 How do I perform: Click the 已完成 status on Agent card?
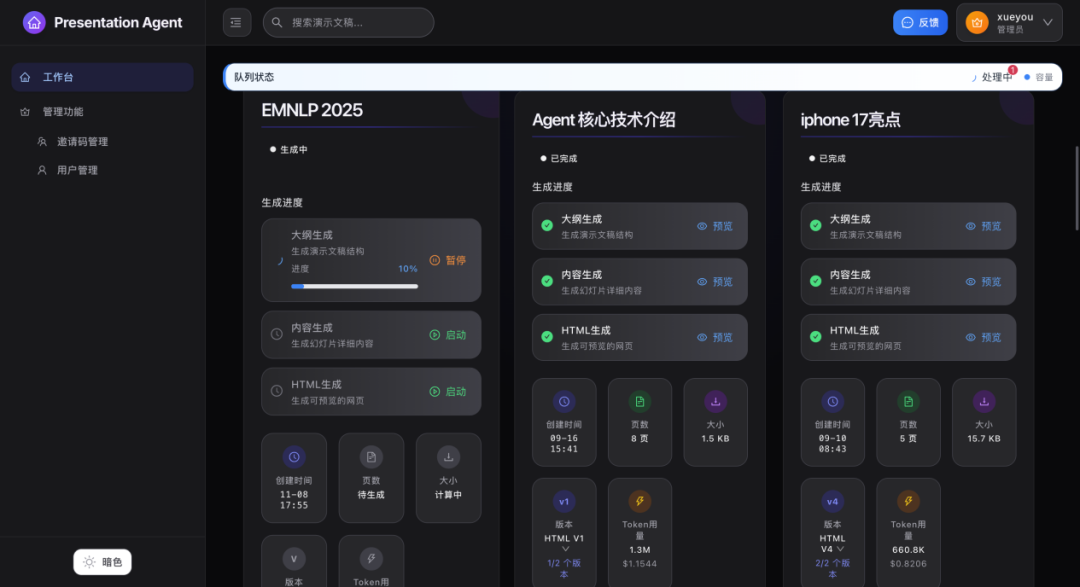559,158
